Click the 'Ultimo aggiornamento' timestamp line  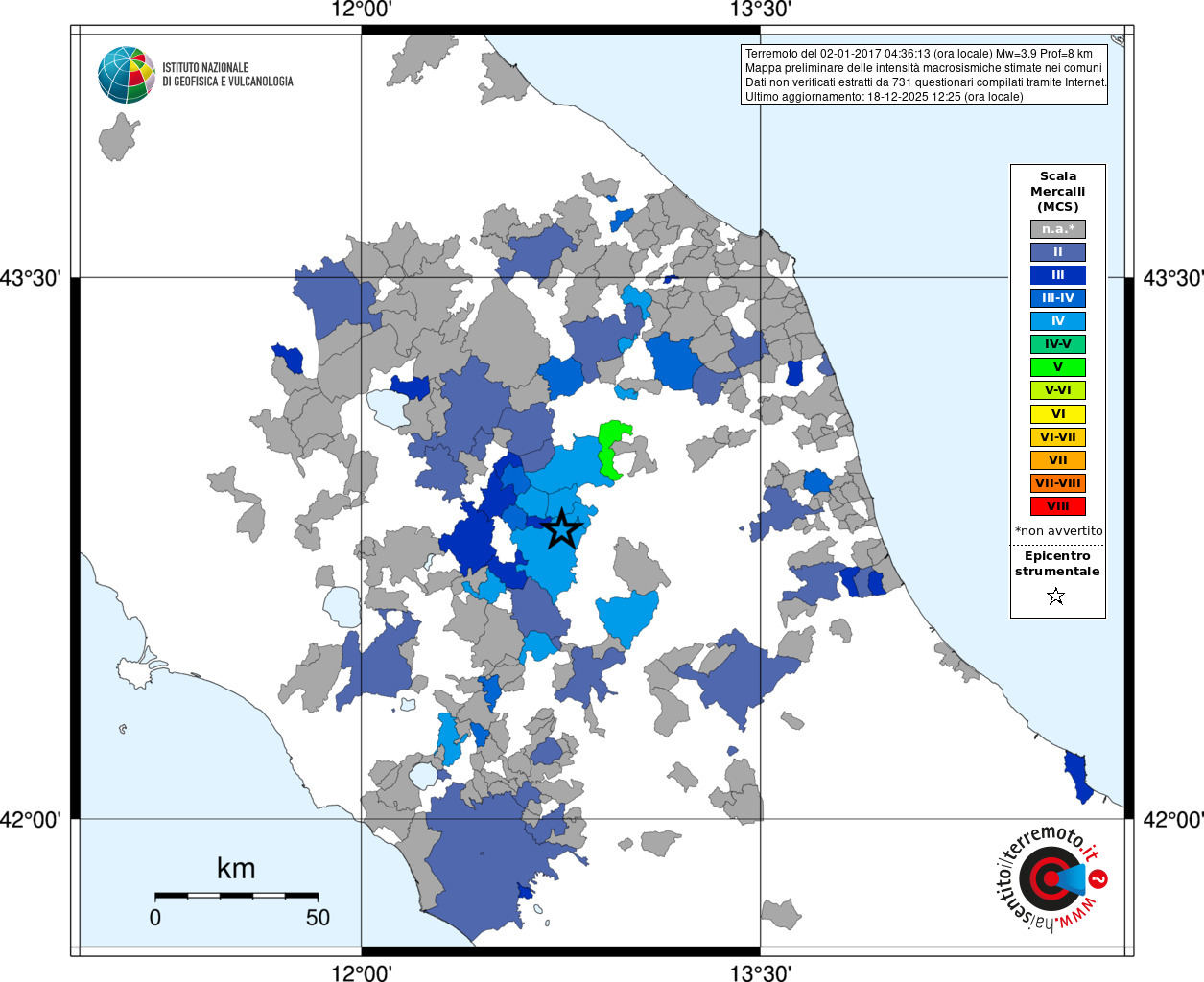coord(885,97)
